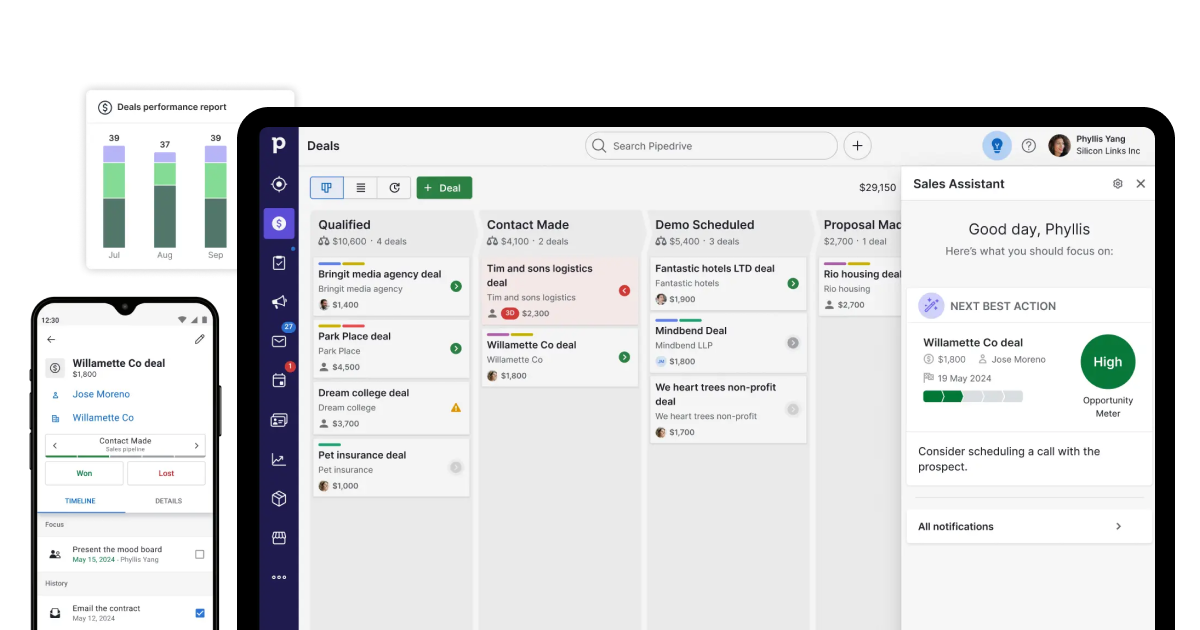Screen dimensions: 1200x630
Task: Click Jul bar in performance report
Action: pos(114,197)
